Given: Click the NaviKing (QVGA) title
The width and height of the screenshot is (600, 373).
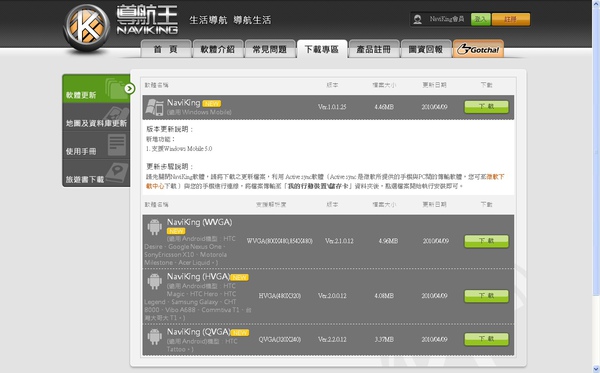Looking at the screenshot, I should (199, 332).
